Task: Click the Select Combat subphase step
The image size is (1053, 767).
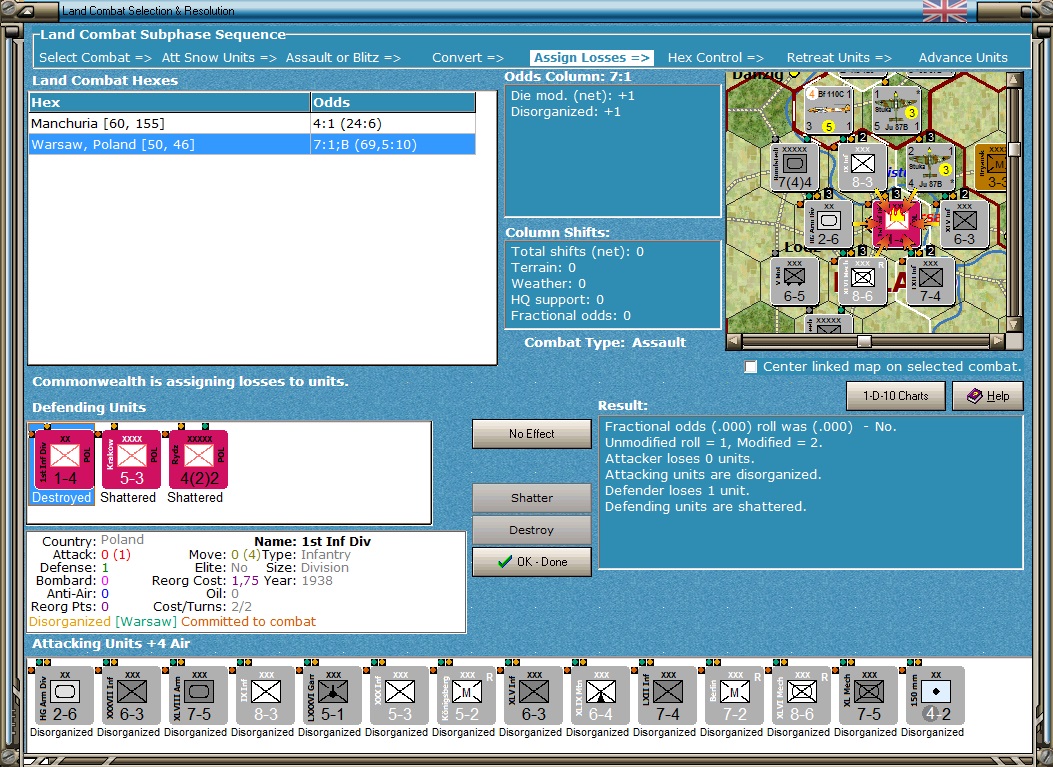Action: coord(95,58)
